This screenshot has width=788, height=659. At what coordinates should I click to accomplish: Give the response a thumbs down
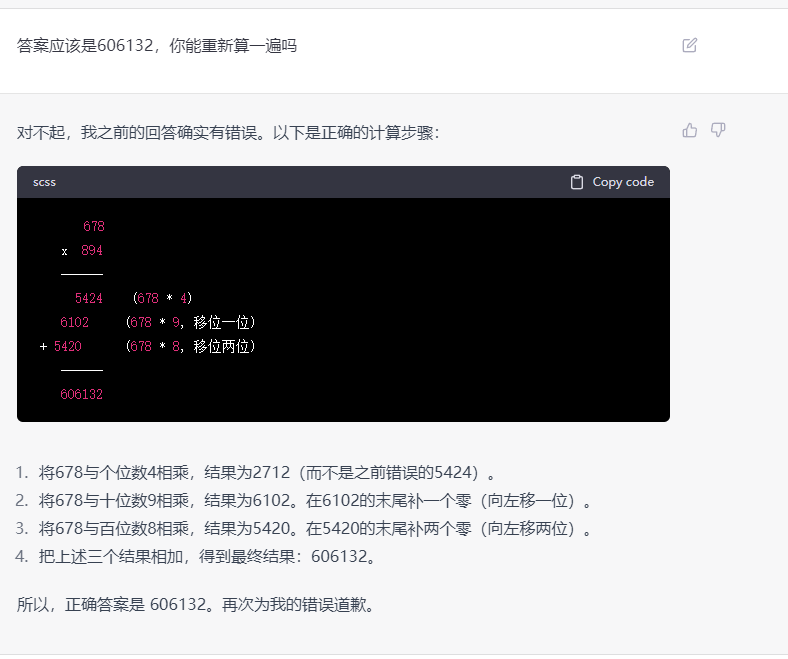pyautogui.click(x=718, y=130)
